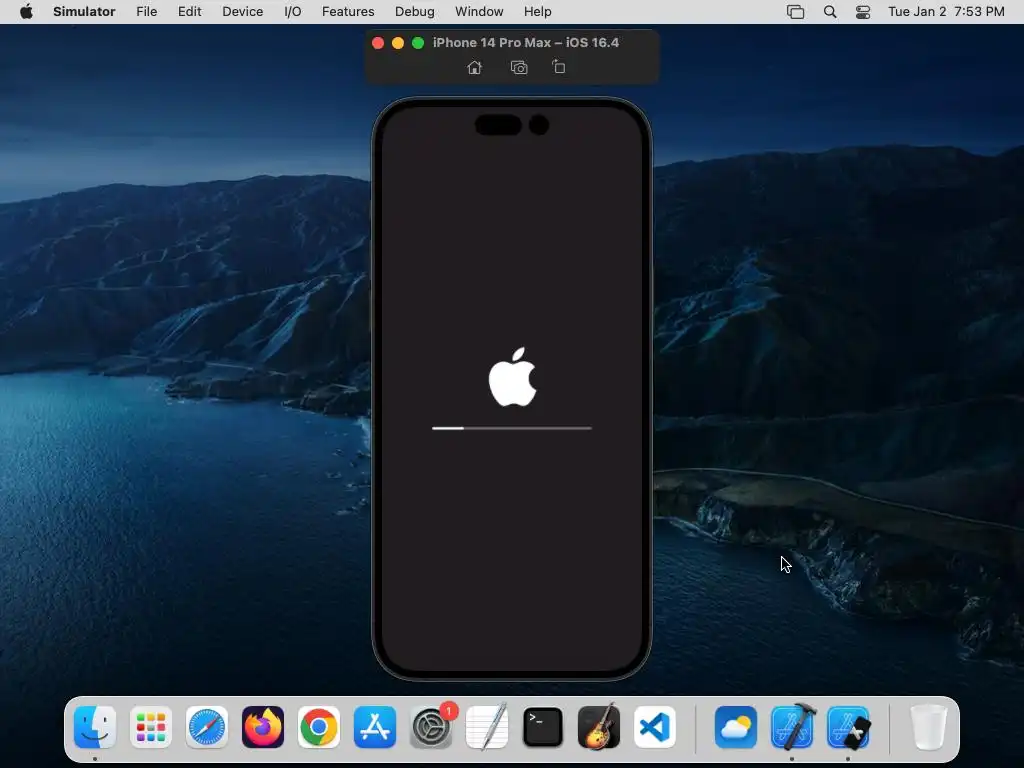Screen dimensions: 1024x768
Task: Open Launchpad from the Dock
Action: (x=151, y=727)
